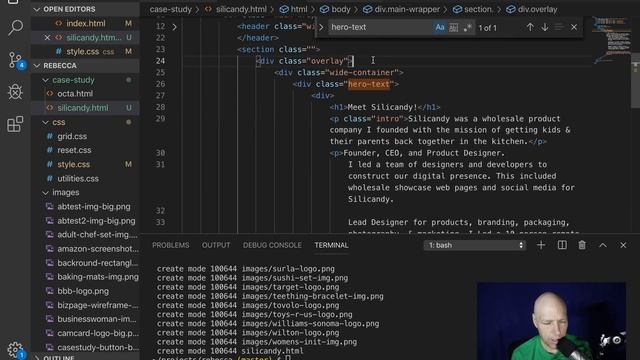Image resolution: width=640 pixels, height=360 pixels.
Task: Open the Extensions view
Action: point(15,124)
